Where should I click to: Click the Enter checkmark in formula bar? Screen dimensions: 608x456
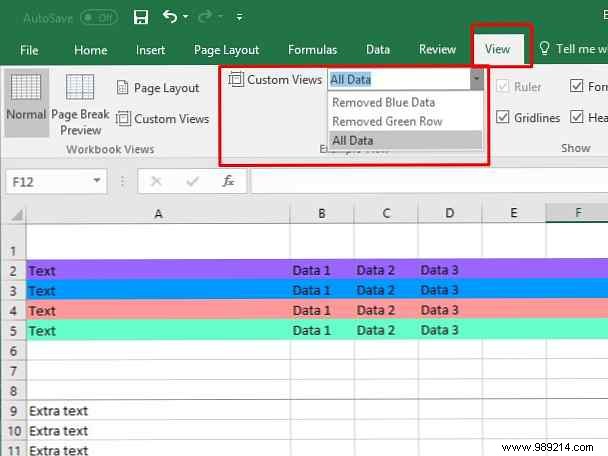click(x=192, y=181)
